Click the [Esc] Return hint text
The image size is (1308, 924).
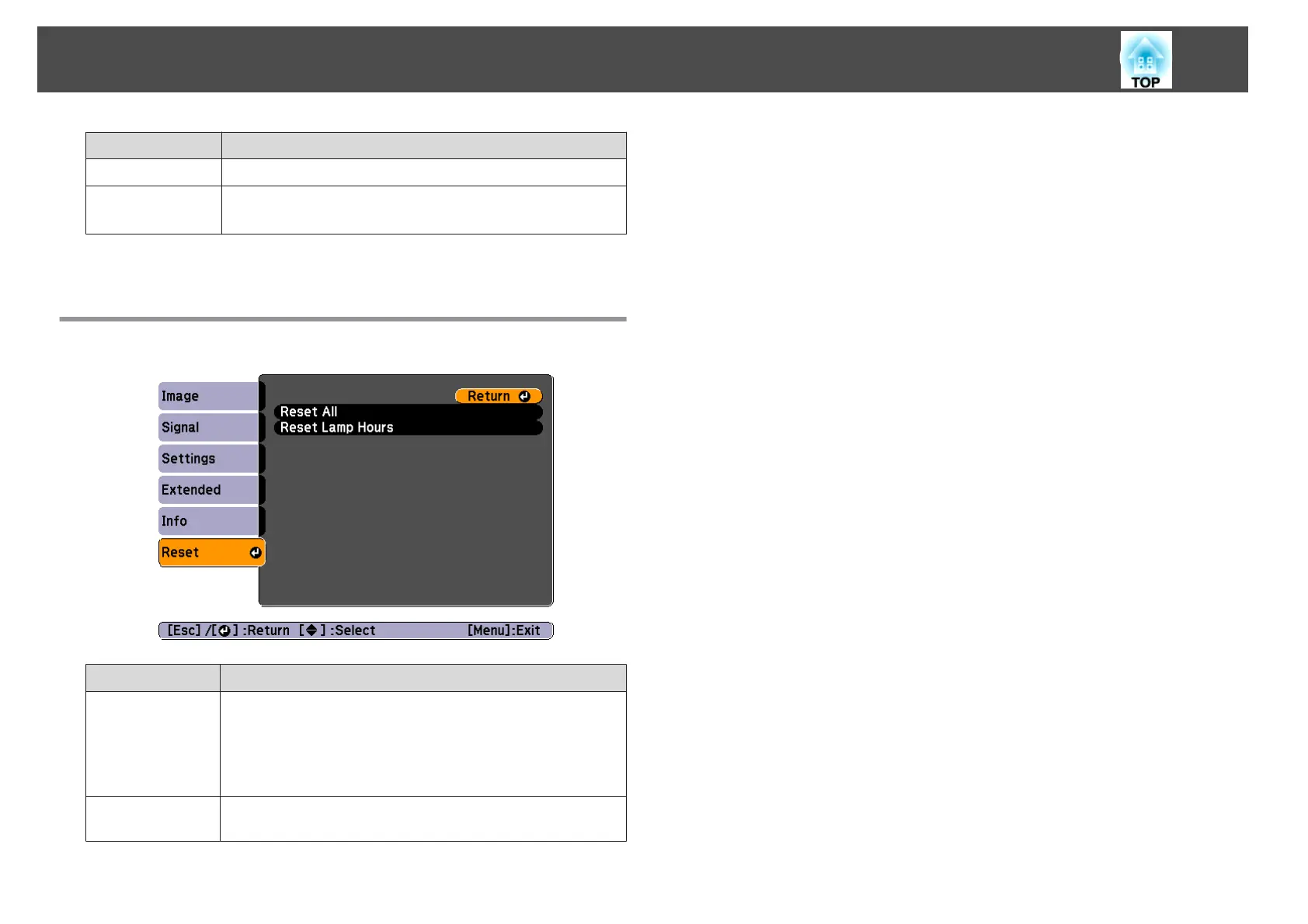(x=228, y=630)
